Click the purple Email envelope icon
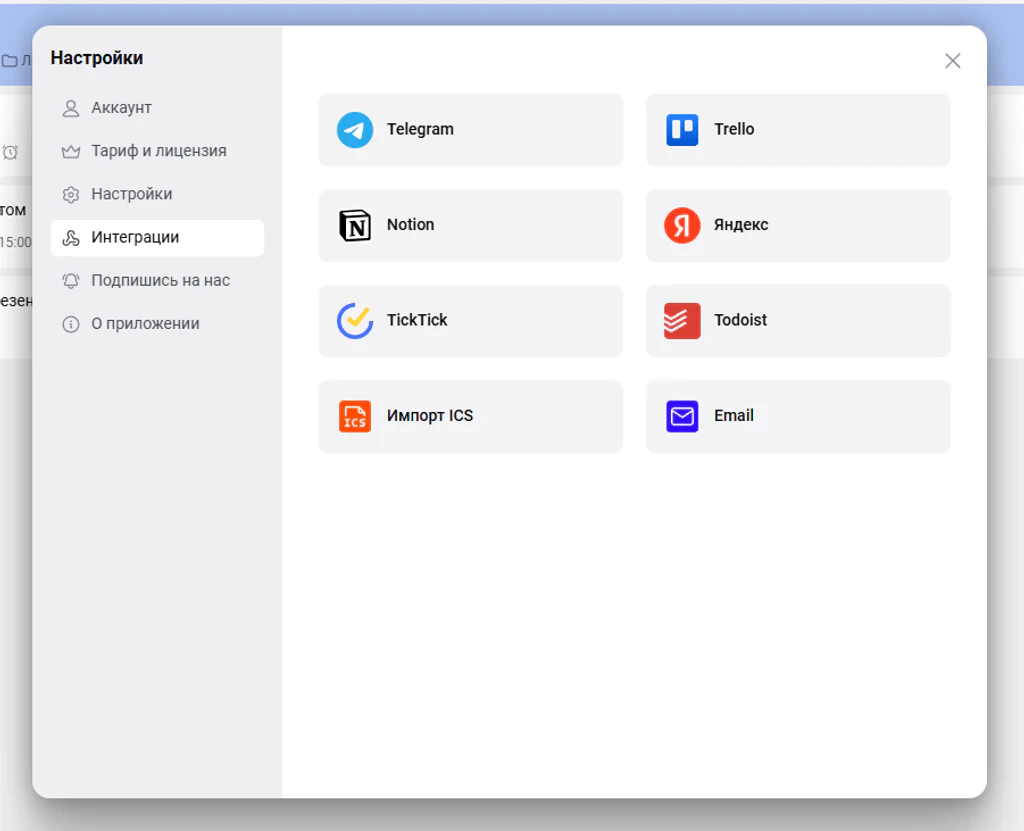Viewport: 1024px width, 831px height. tap(682, 416)
